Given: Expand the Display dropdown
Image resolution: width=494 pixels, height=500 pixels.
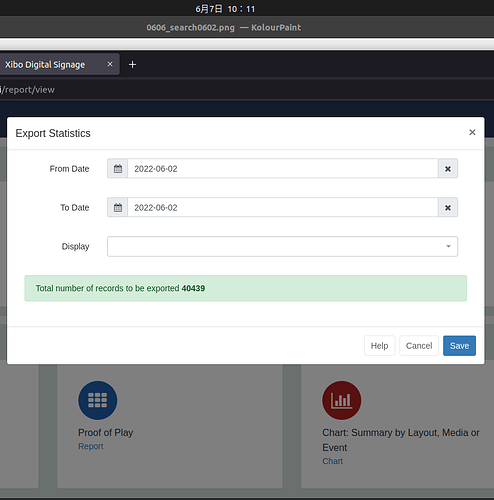Looking at the screenshot, I should (282, 246).
